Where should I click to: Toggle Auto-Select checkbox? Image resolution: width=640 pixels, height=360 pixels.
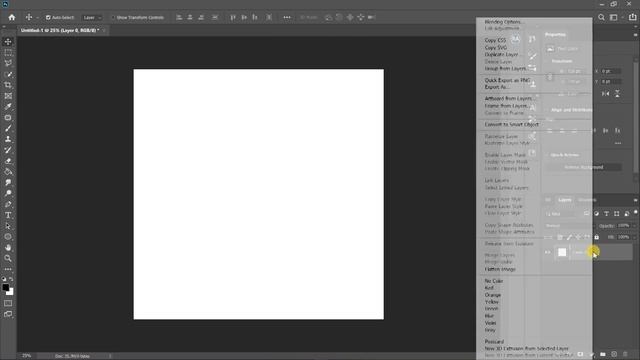(48, 18)
